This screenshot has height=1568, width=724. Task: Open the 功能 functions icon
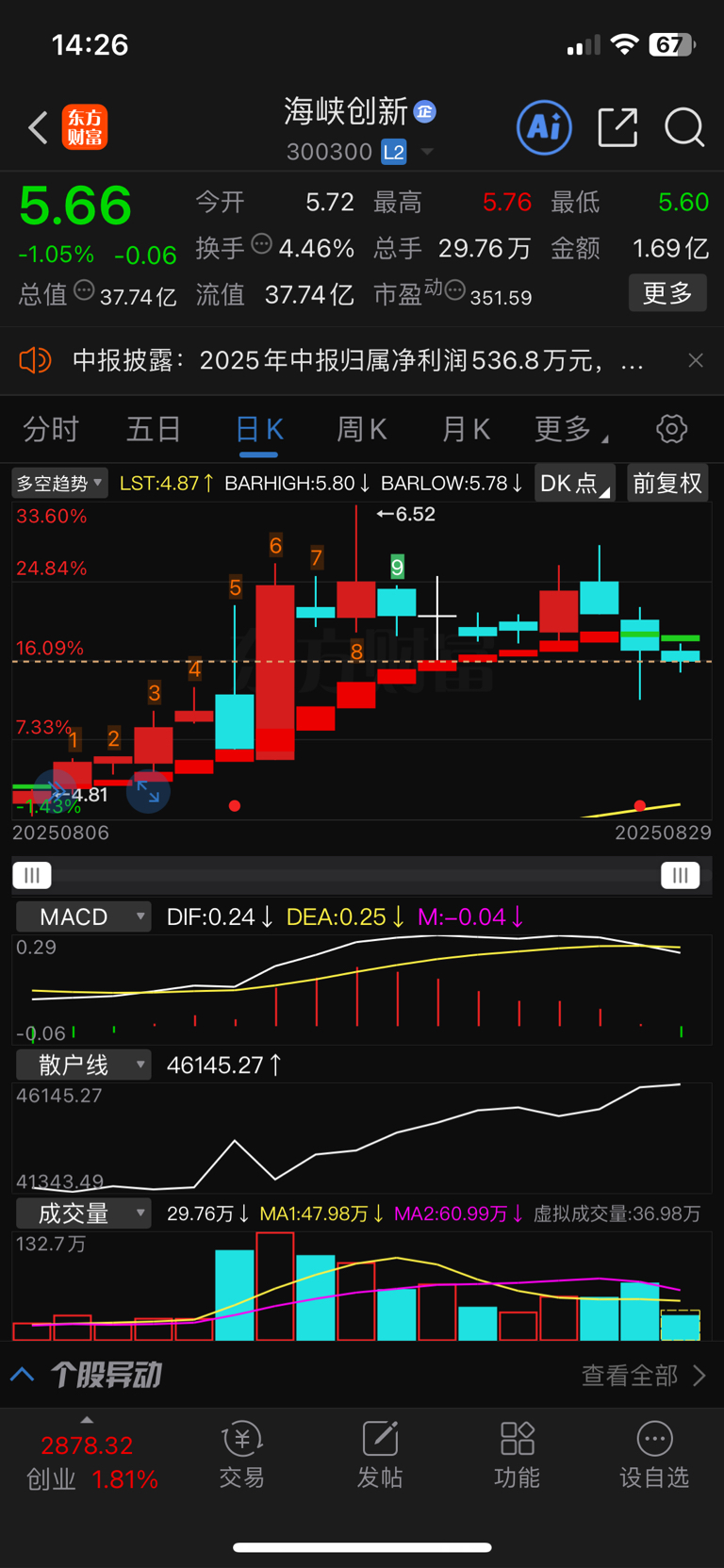(x=517, y=1455)
